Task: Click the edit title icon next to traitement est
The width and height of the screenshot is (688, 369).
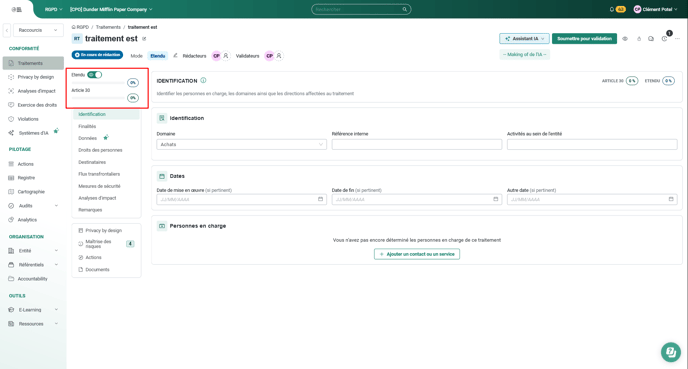Action: [x=144, y=39]
